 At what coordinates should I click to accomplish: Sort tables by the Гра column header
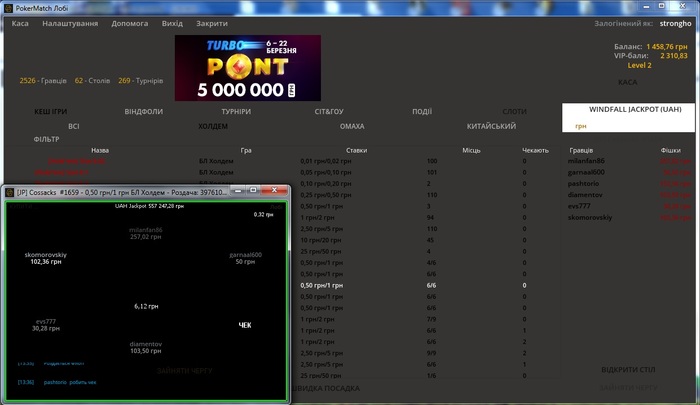tap(246, 150)
